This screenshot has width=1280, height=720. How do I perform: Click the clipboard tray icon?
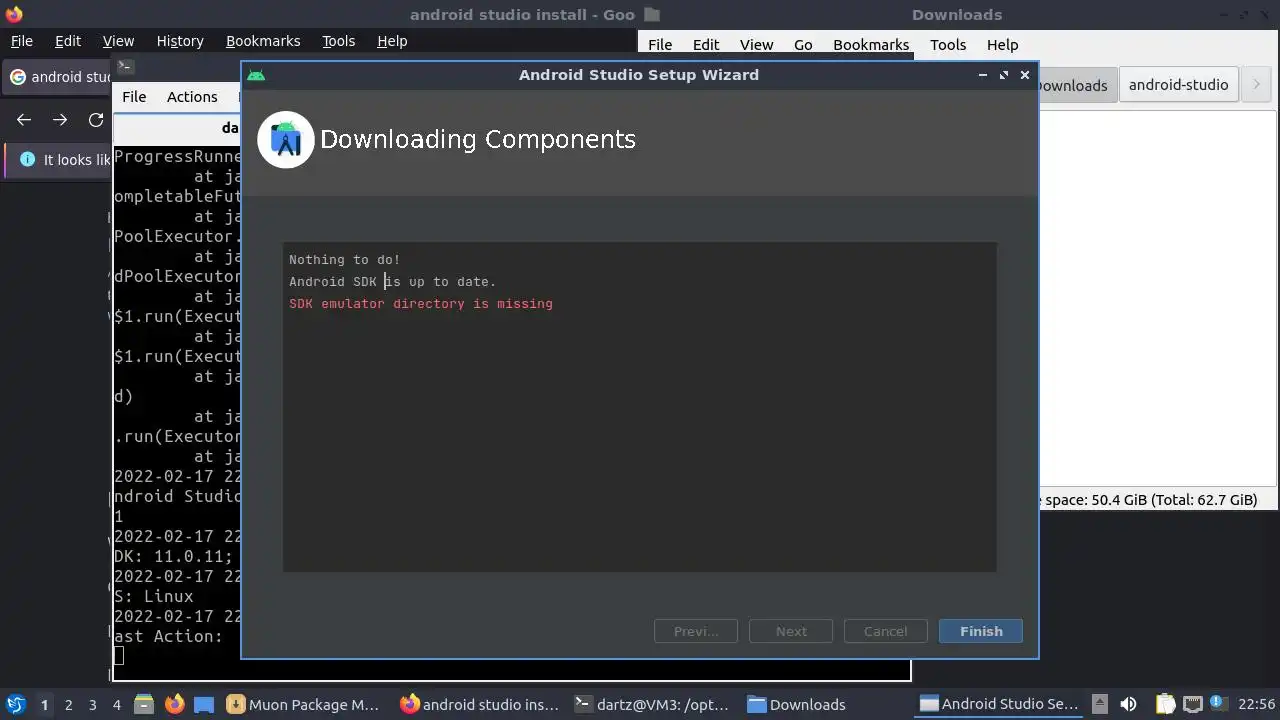point(1165,704)
